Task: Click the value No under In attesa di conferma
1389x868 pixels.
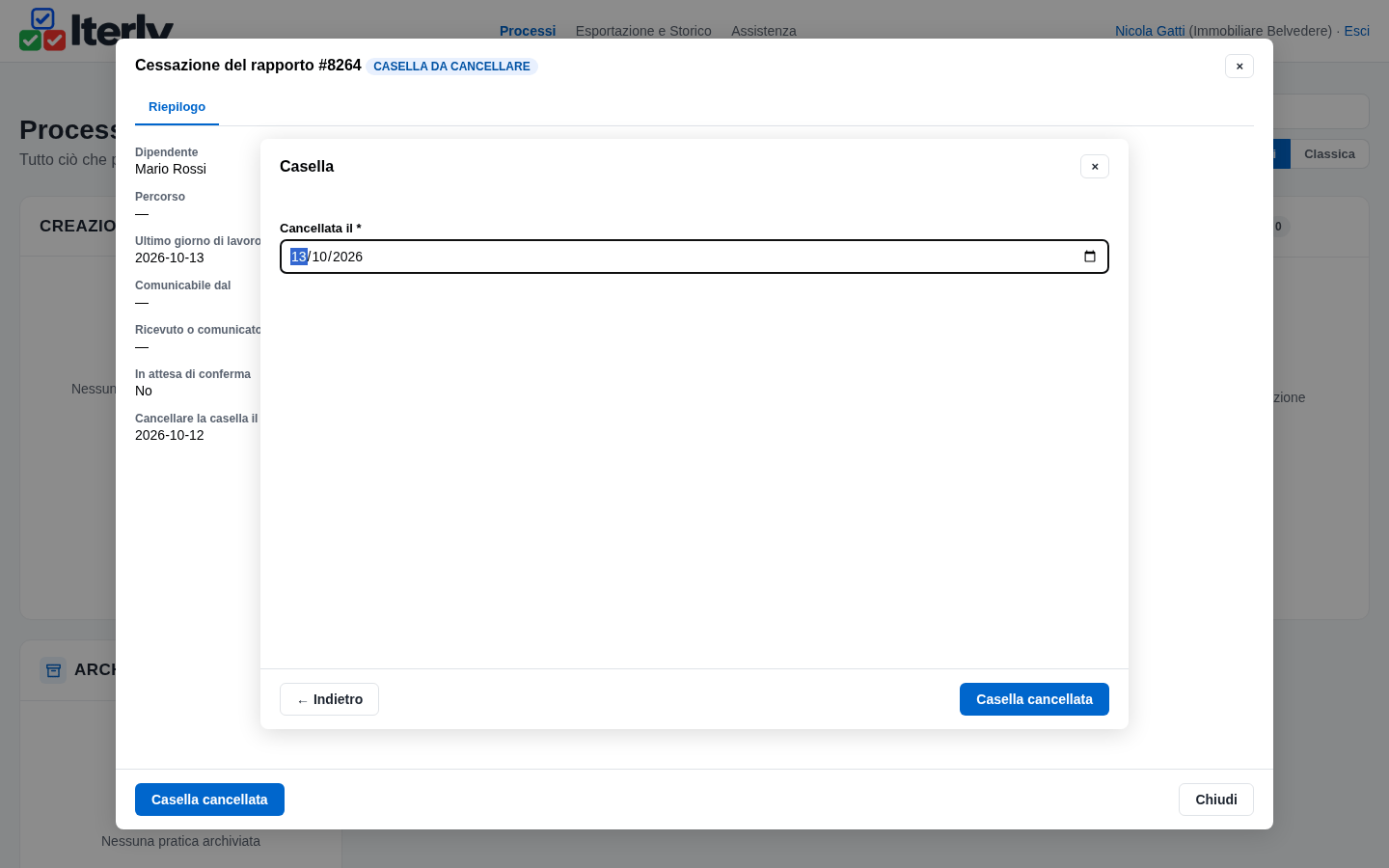Action: [x=144, y=391]
